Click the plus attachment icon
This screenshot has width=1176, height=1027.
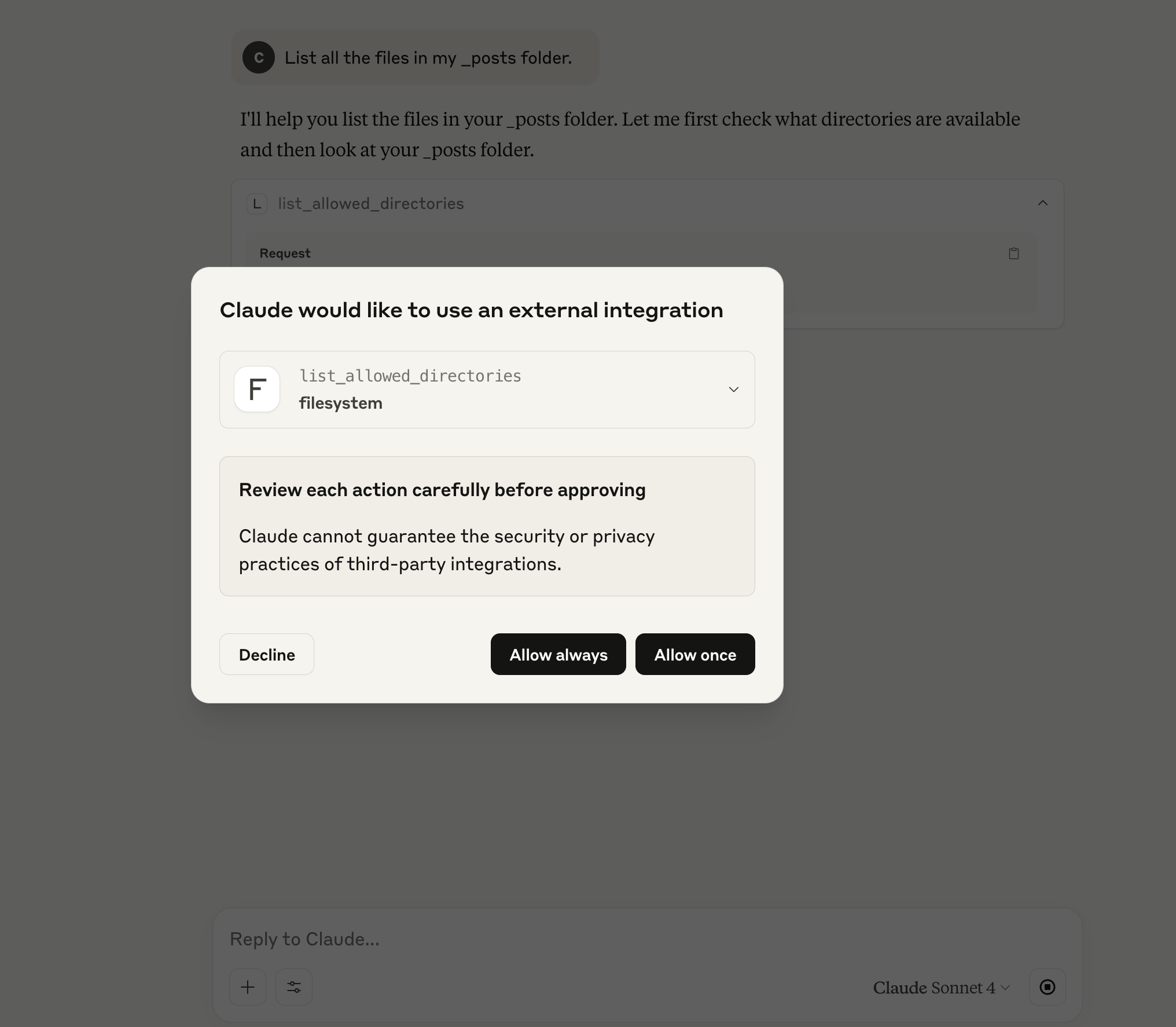pos(248,987)
